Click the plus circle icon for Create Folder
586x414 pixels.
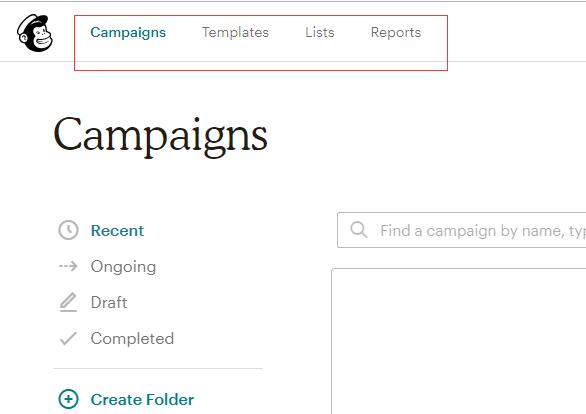[x=68, y=399]
